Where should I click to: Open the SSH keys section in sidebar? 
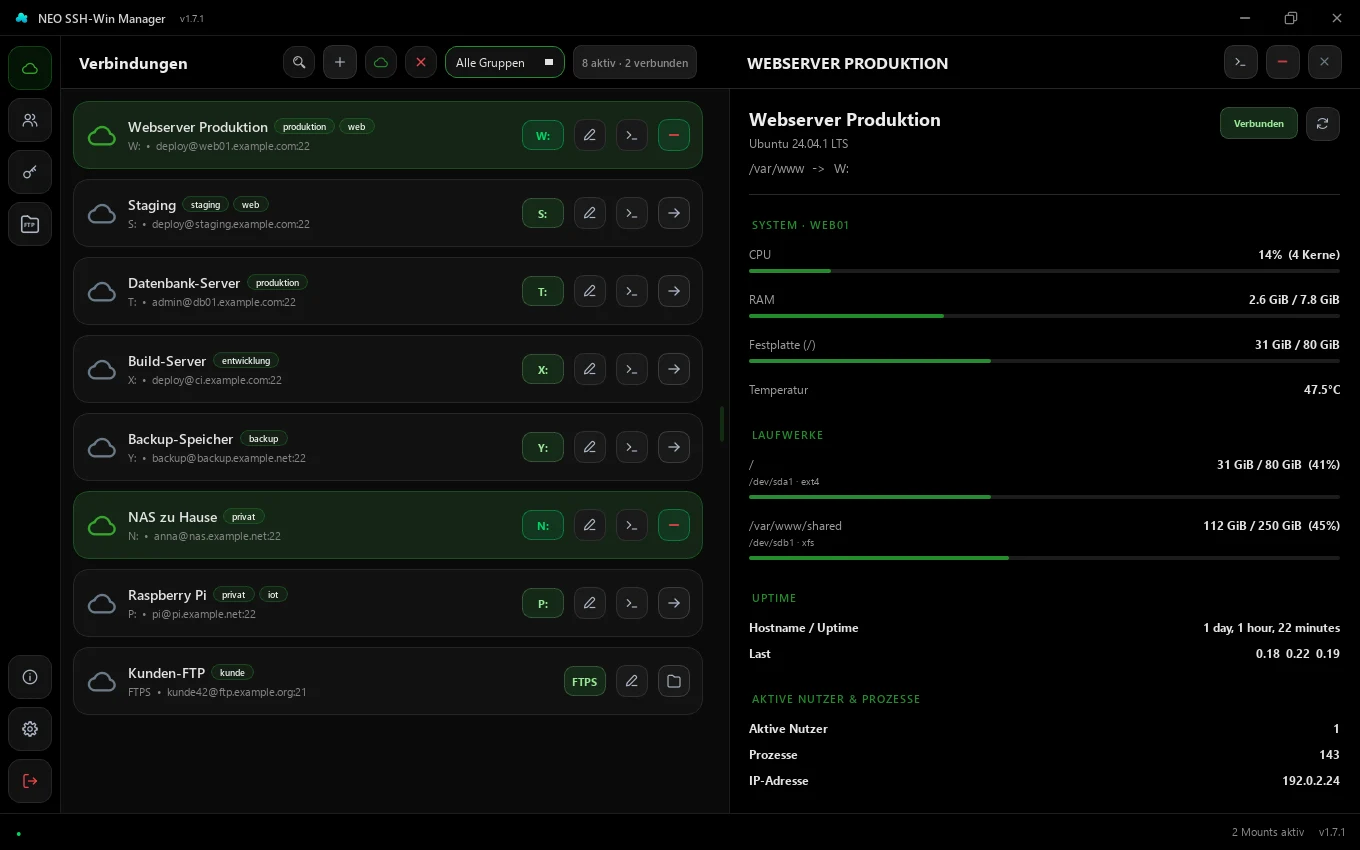click(30, 172)
